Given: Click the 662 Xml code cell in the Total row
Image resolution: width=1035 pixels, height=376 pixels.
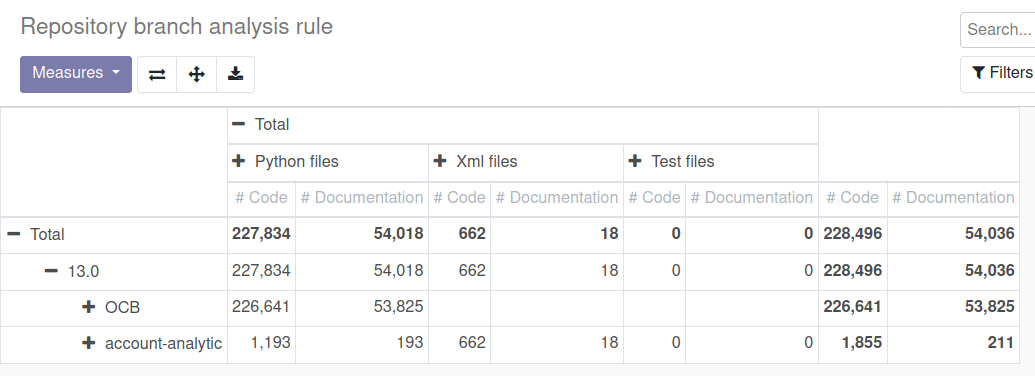Looking at the screenshot, I should (459, 235).
